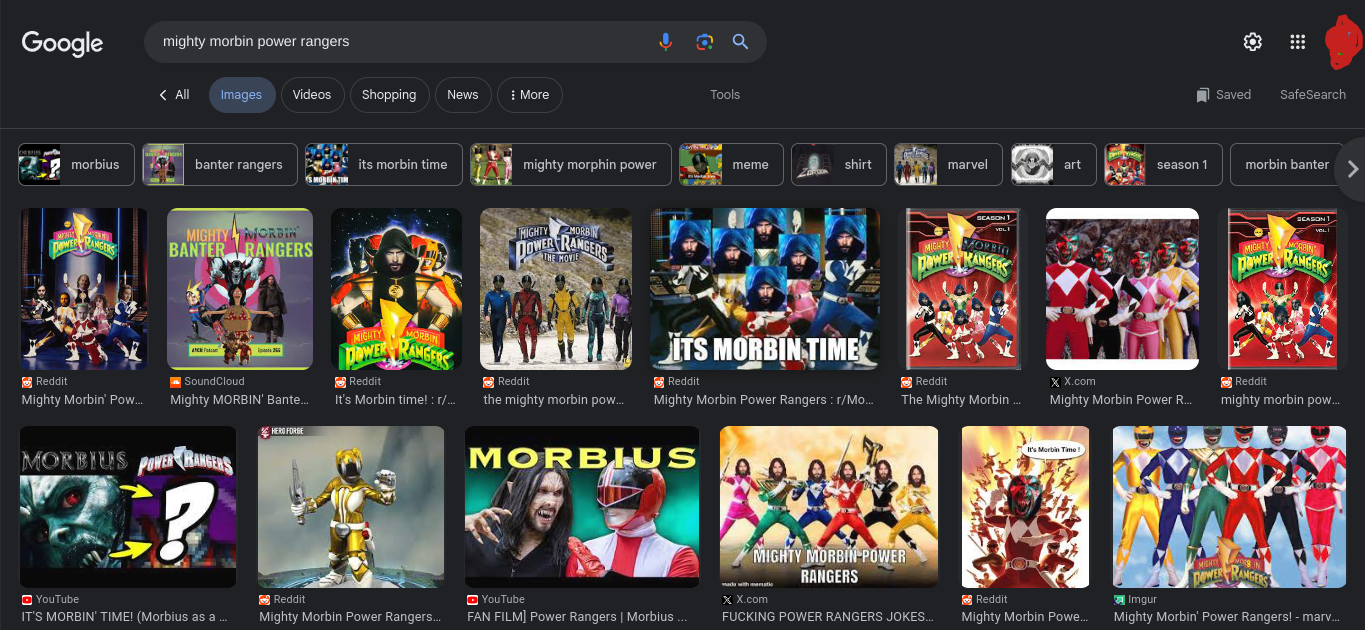Open title "Mighty Morbin' Power Rangers! - marv"
This screenshot has height=630, width=1365.
click(x=1229, y=617)
